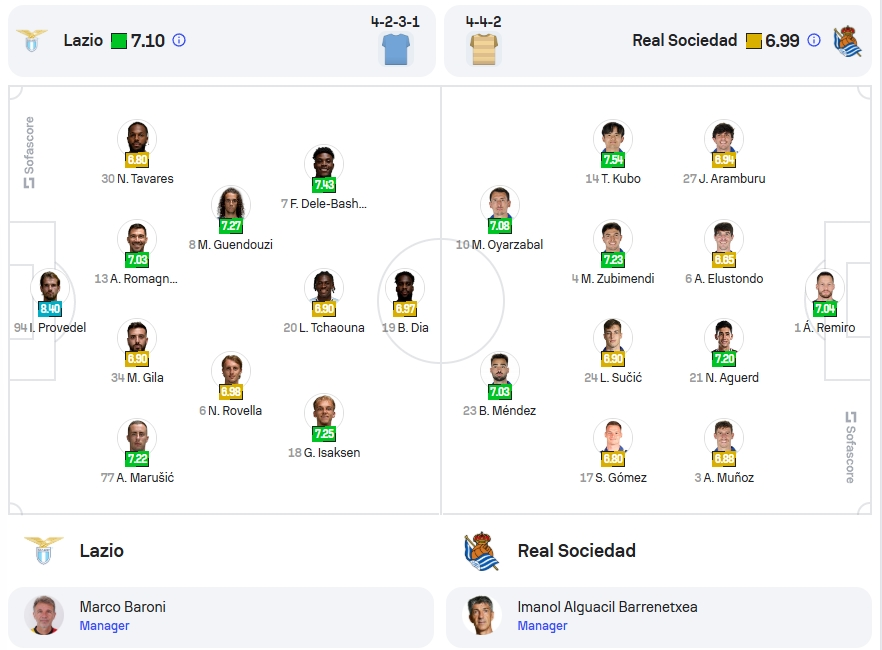
Task: Click the Lazio eagle crest in header
Action: [32, 40]
